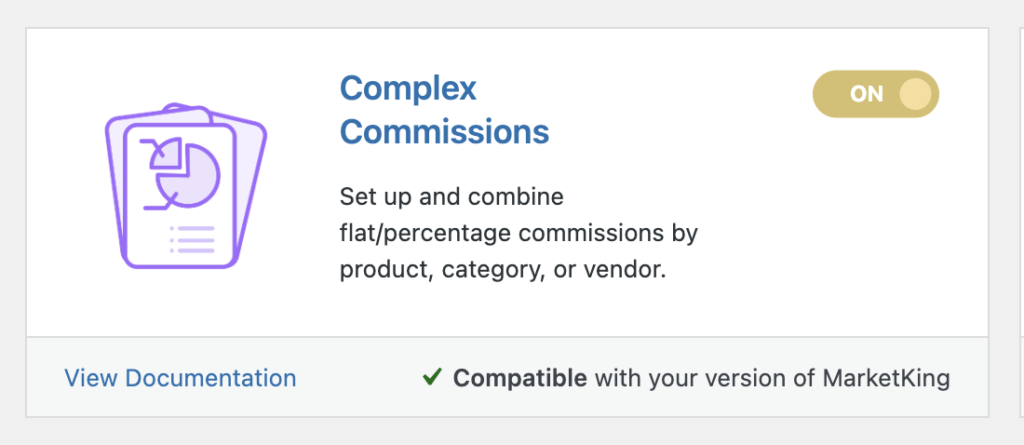Click the module description paragraph
The height and width of the screenshot is (445, 1024).
519,233
